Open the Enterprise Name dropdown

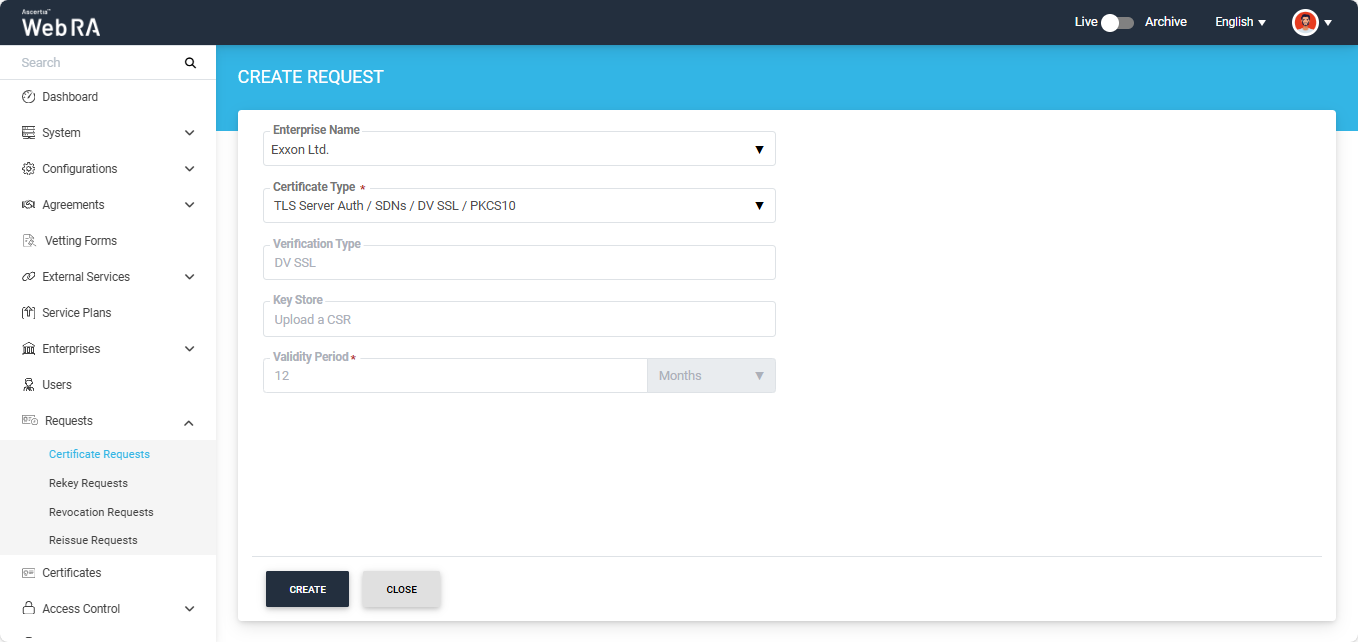pyautogui.click(x=518, y=149)
